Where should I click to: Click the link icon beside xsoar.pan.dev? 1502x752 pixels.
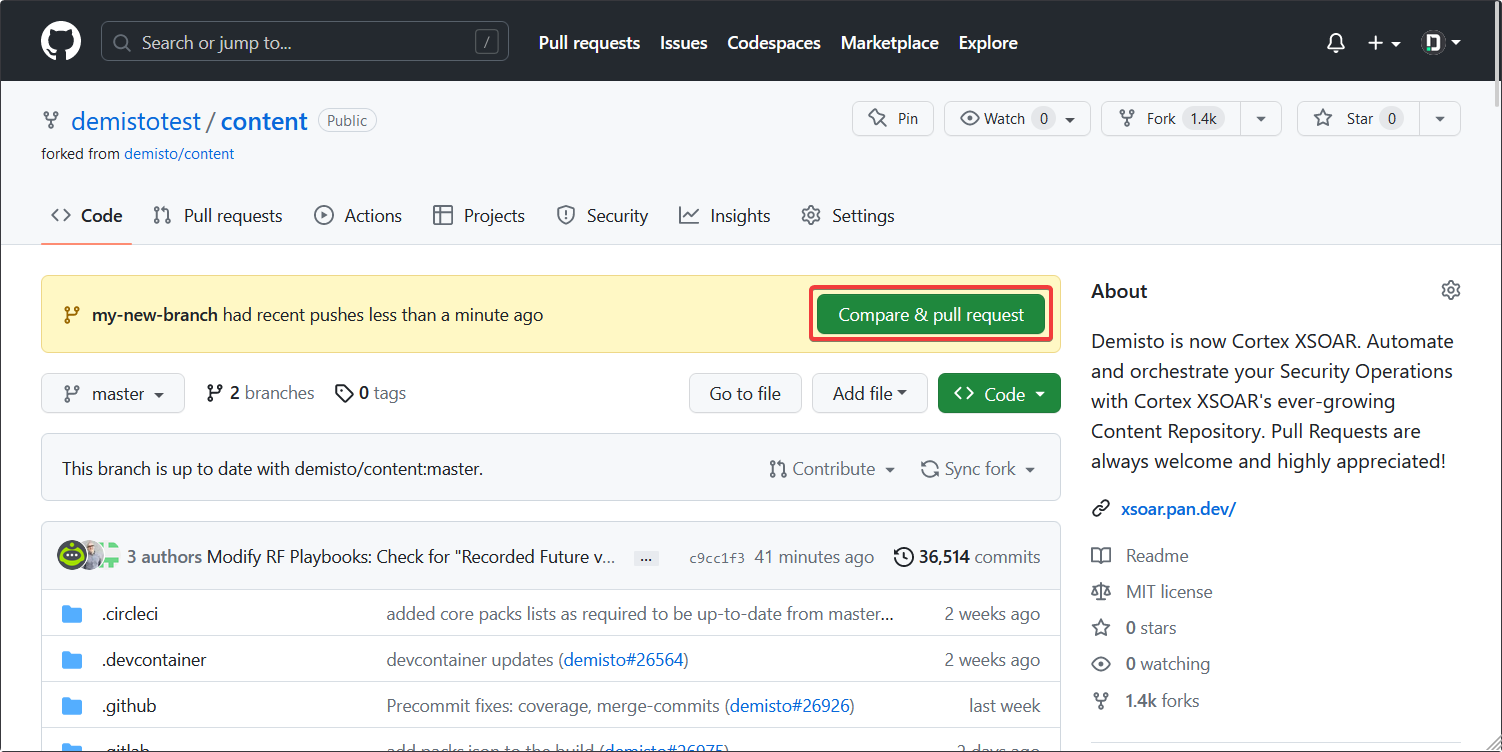[x=1101, y=509]
